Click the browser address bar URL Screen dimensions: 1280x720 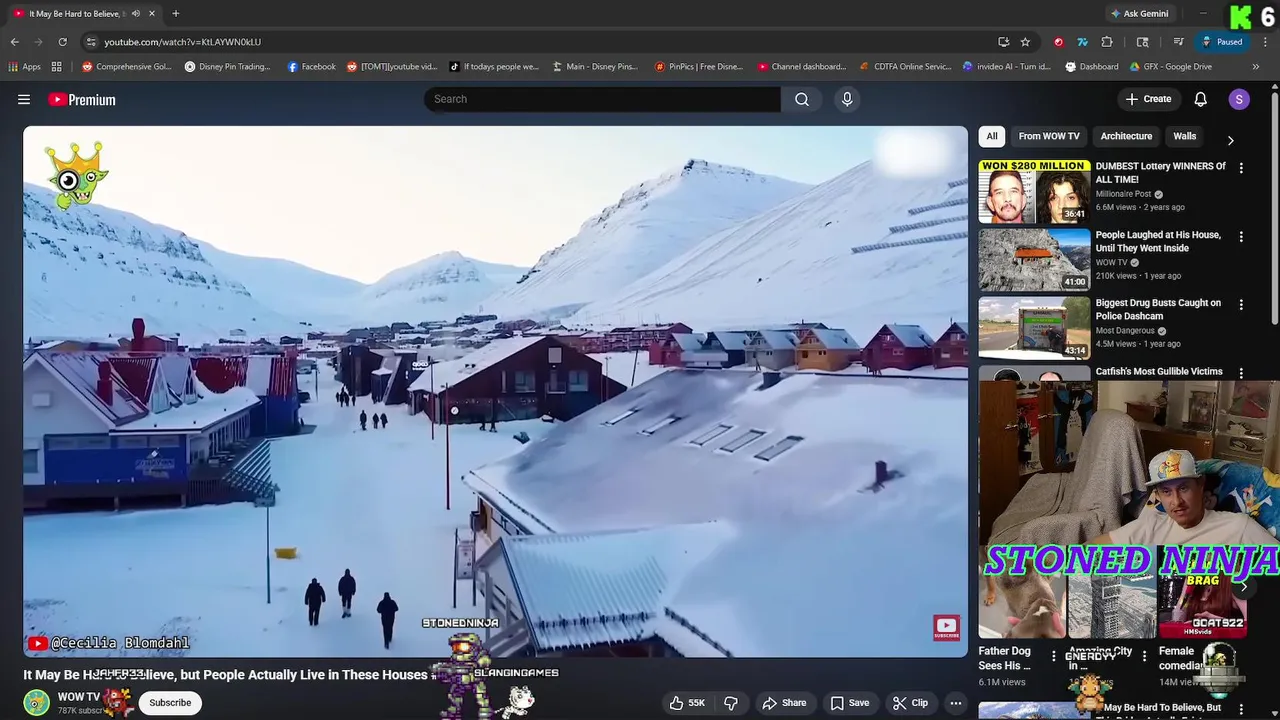pyautogui.click(x=183, y=42)
